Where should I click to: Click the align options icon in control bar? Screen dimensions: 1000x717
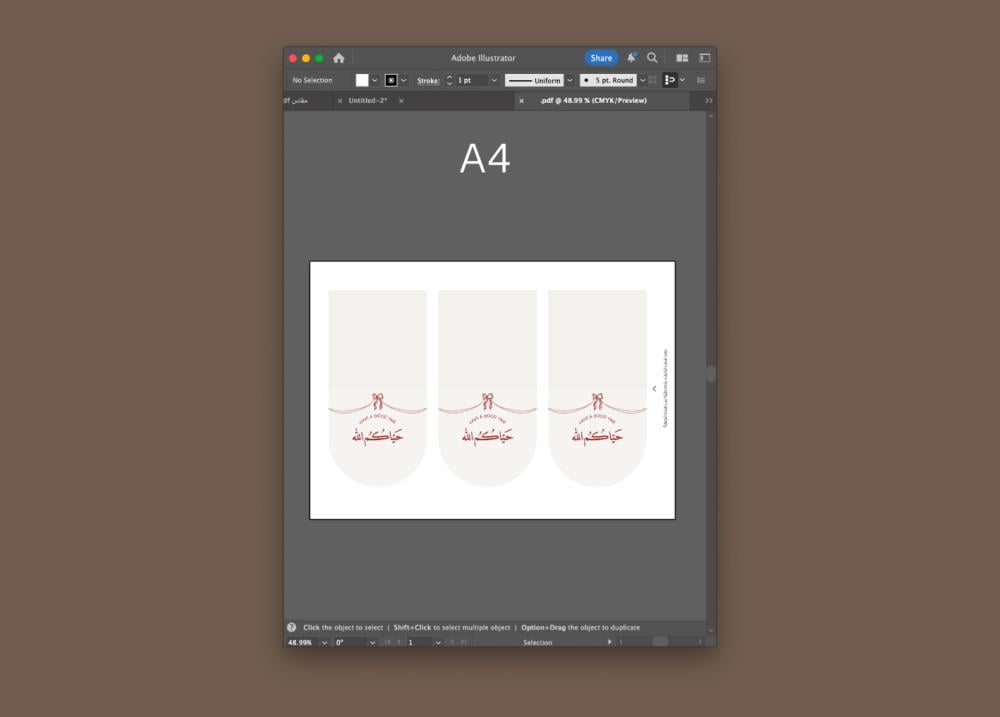[x=670, y=80]
